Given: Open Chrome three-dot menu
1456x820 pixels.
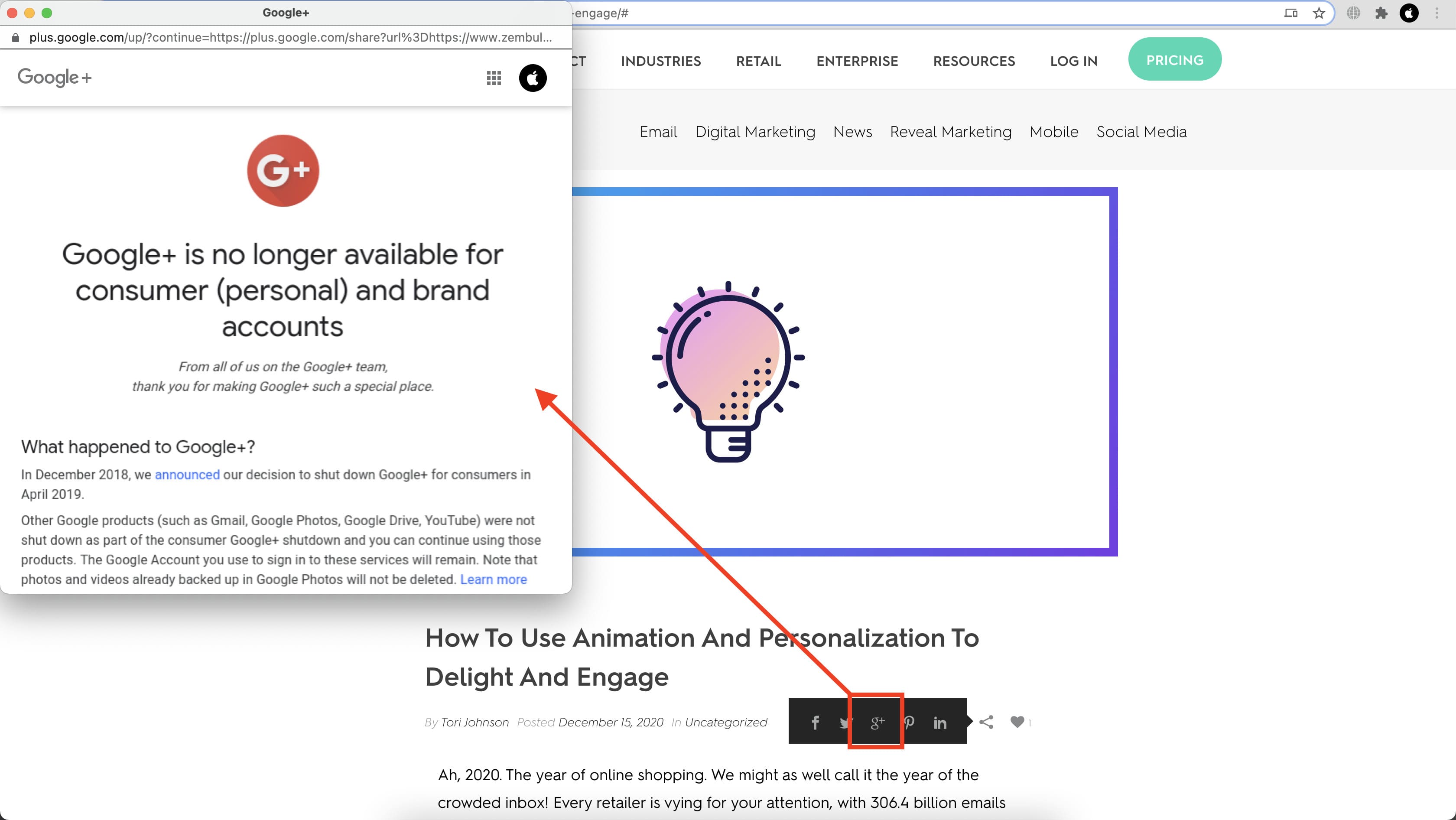Looking at the screenshot, I should pos(1436,13).
